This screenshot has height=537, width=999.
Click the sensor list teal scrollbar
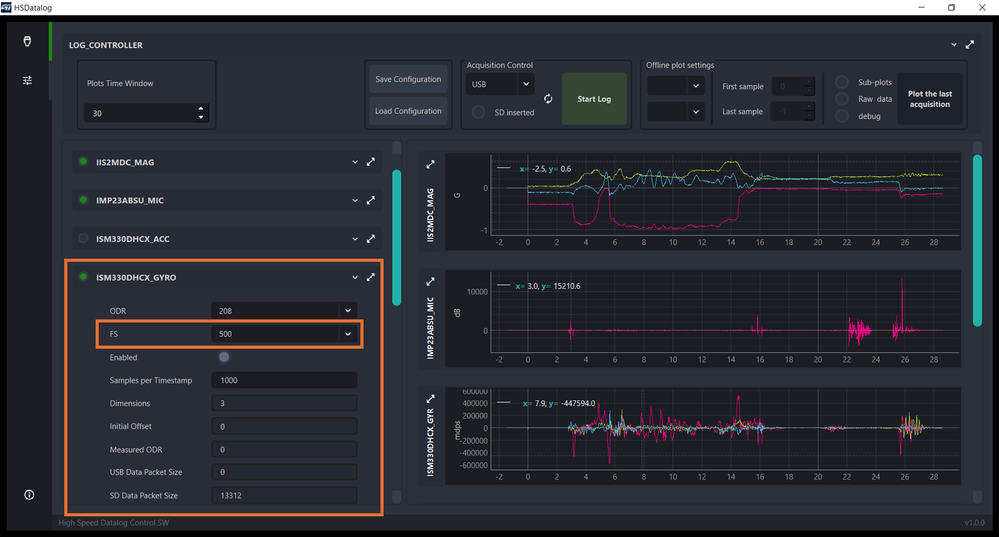pos(396,237)
